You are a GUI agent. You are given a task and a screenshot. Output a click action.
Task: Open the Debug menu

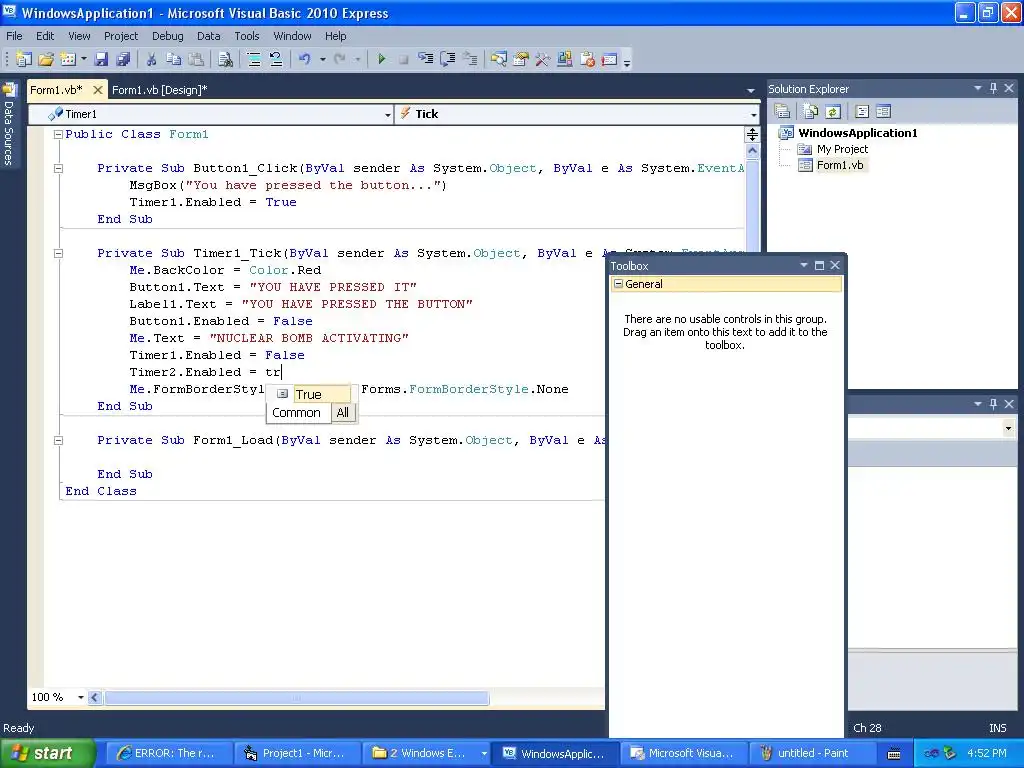(168, 36)
